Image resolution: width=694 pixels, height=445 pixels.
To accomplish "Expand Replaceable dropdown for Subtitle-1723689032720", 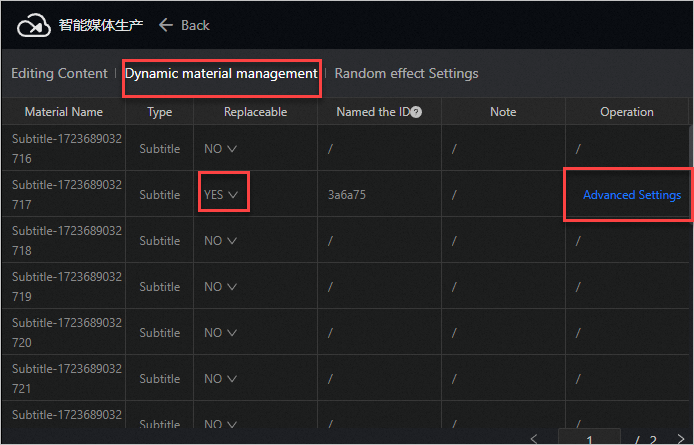I will point(220,333).
